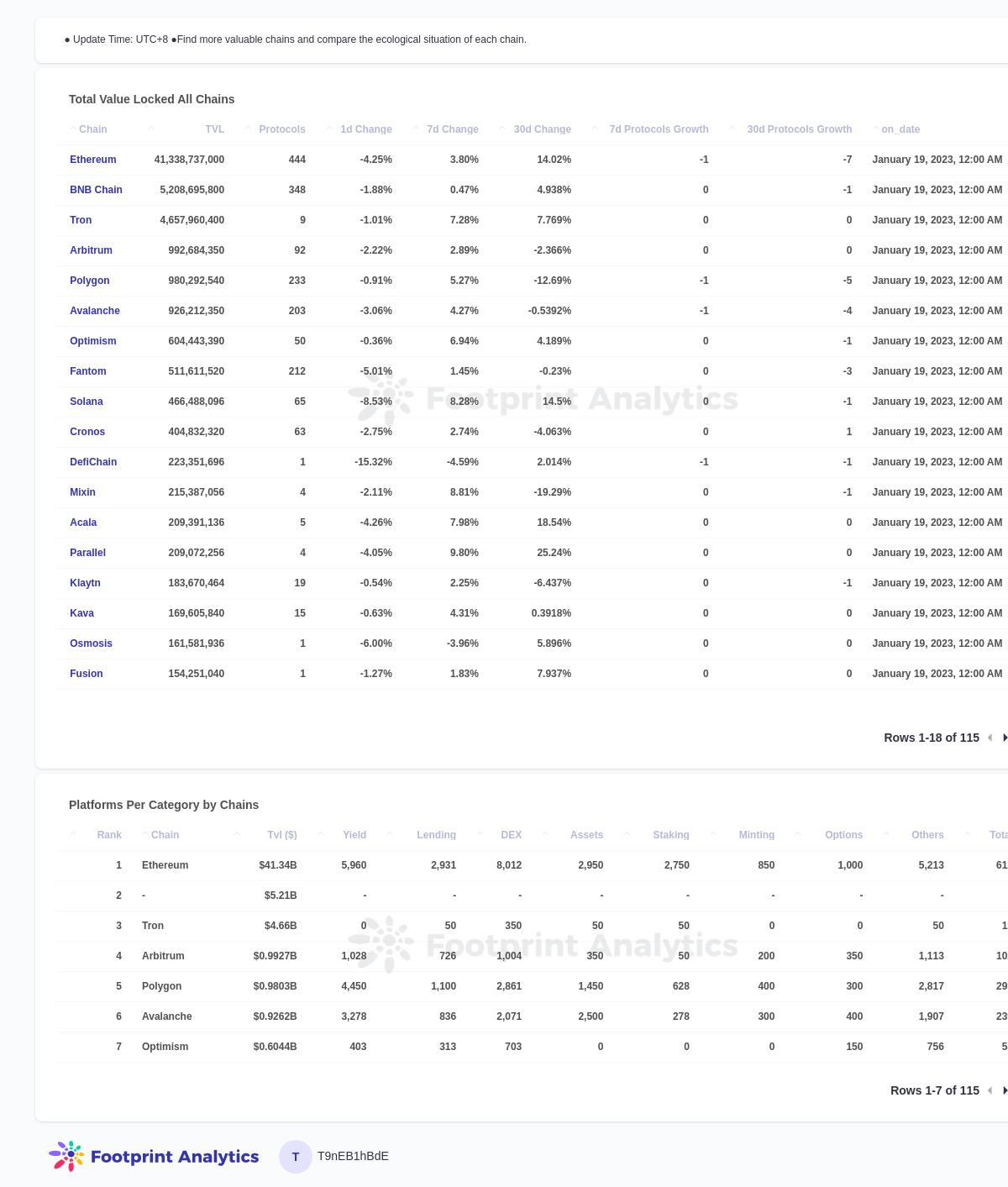Screen dimensions: 1008x1187
Task: Open the Cronos chain link
Action: (87, 432)
